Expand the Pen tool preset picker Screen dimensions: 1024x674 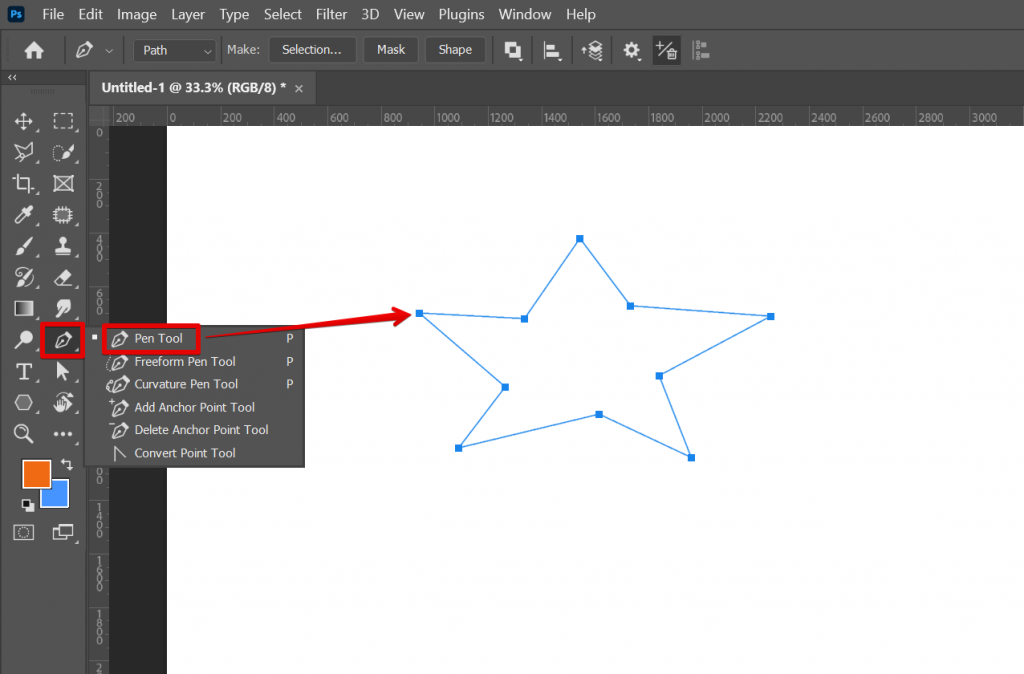click(x=107, y=50)
